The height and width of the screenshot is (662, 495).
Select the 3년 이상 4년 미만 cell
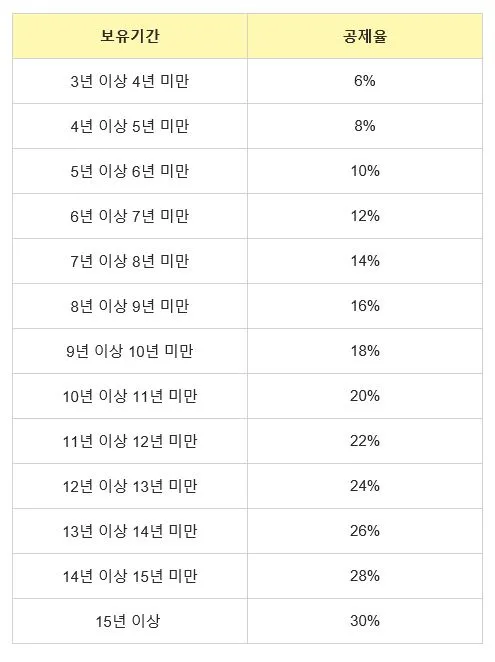click(x=130, y=81)
